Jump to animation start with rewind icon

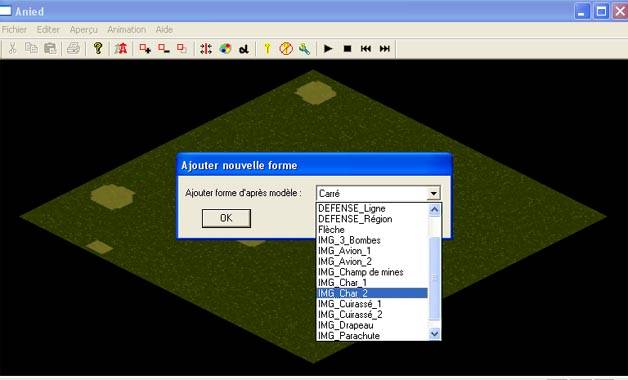[366, 49]
